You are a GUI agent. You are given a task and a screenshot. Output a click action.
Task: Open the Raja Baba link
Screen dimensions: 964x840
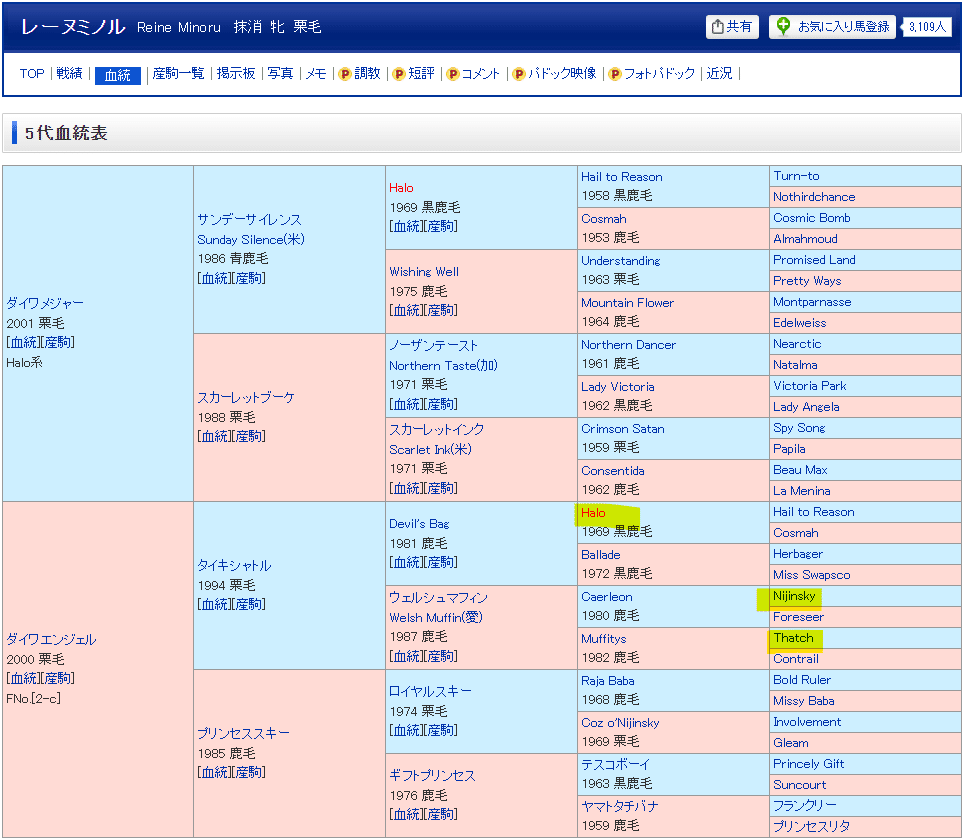click(607, 681)
